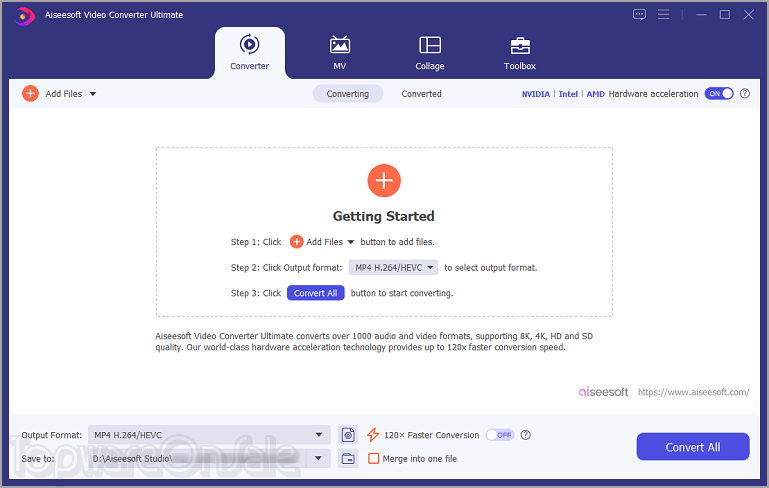Maximize the Aiseesoft window
Image resolution: width=769 pixels, height=488 pixels.
[x=724, y=15]
